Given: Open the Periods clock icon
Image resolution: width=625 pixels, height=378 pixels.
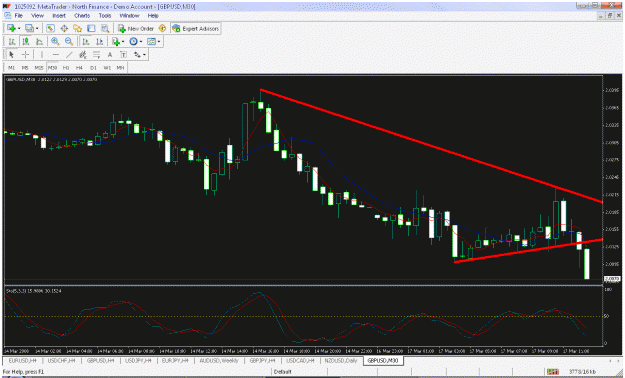Looking at the screenshot, I should click(x=134, y=41).
